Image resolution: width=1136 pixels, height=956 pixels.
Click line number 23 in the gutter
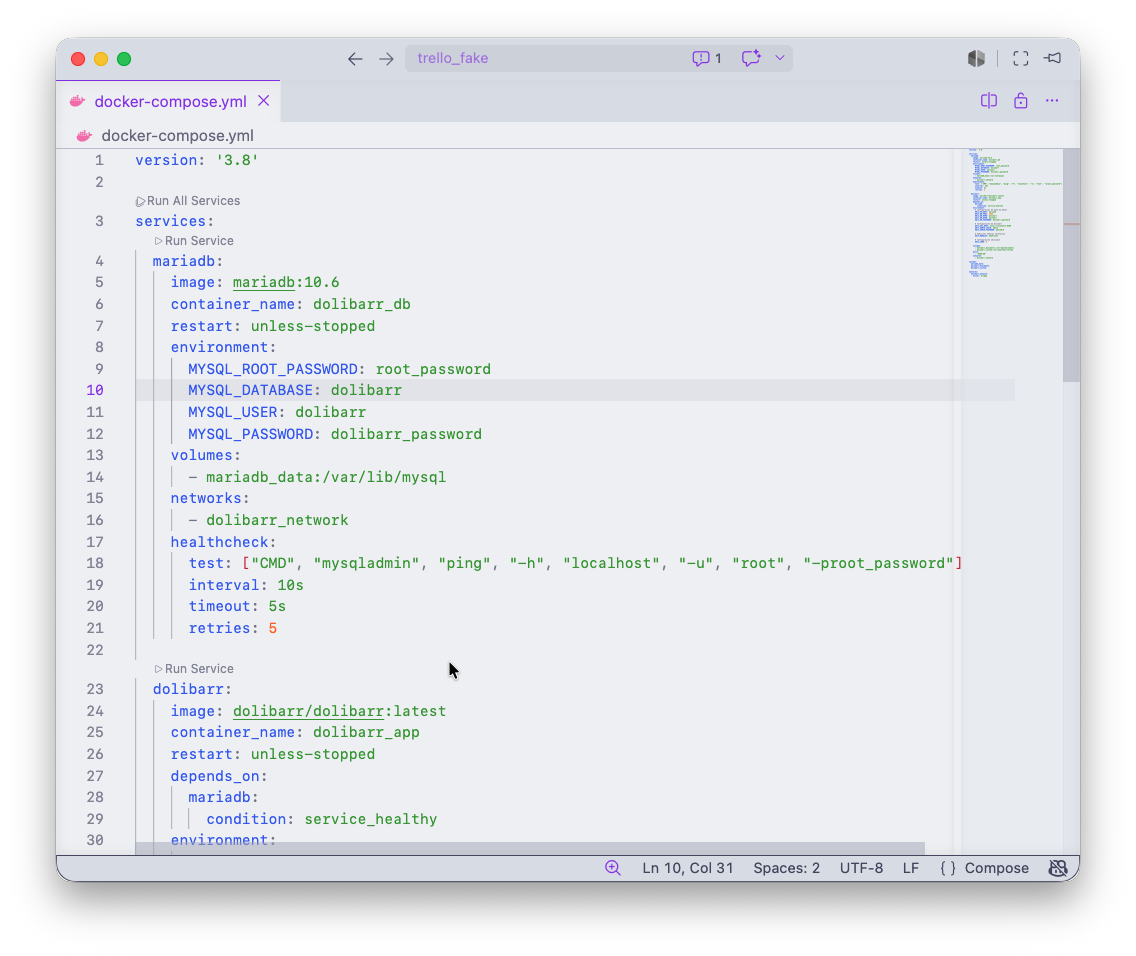(x=95, y=689)
